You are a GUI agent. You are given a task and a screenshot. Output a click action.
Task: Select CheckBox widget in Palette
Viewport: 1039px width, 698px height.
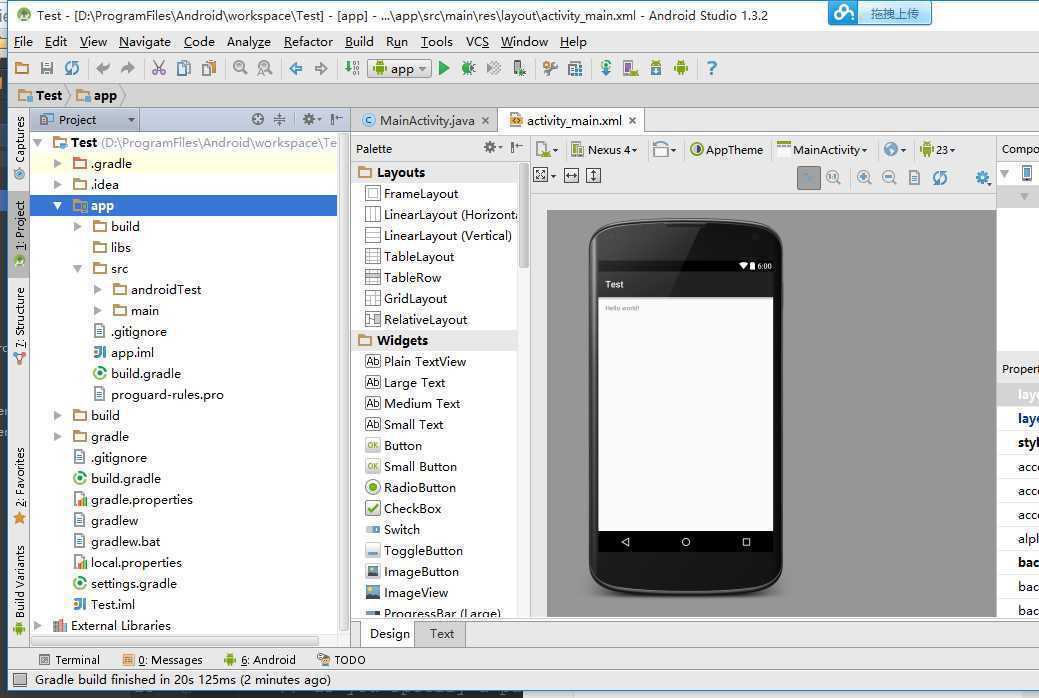403,508
